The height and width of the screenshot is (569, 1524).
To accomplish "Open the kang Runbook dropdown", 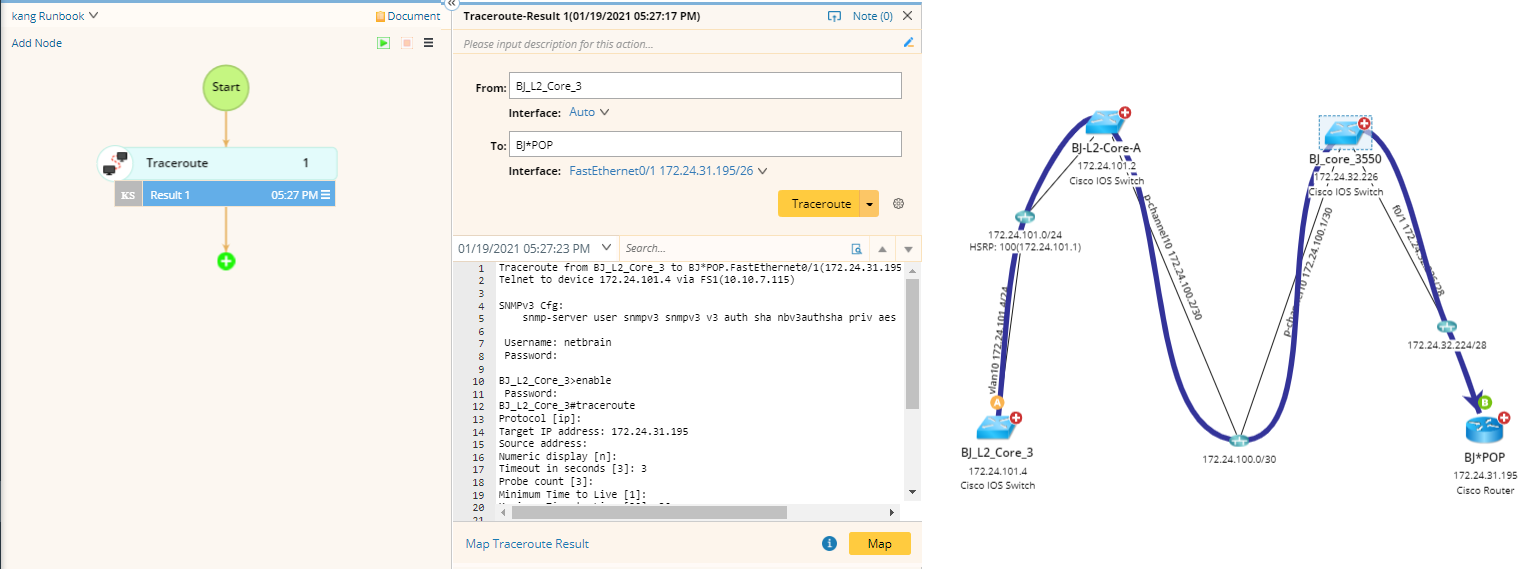I will coord(55,16).
